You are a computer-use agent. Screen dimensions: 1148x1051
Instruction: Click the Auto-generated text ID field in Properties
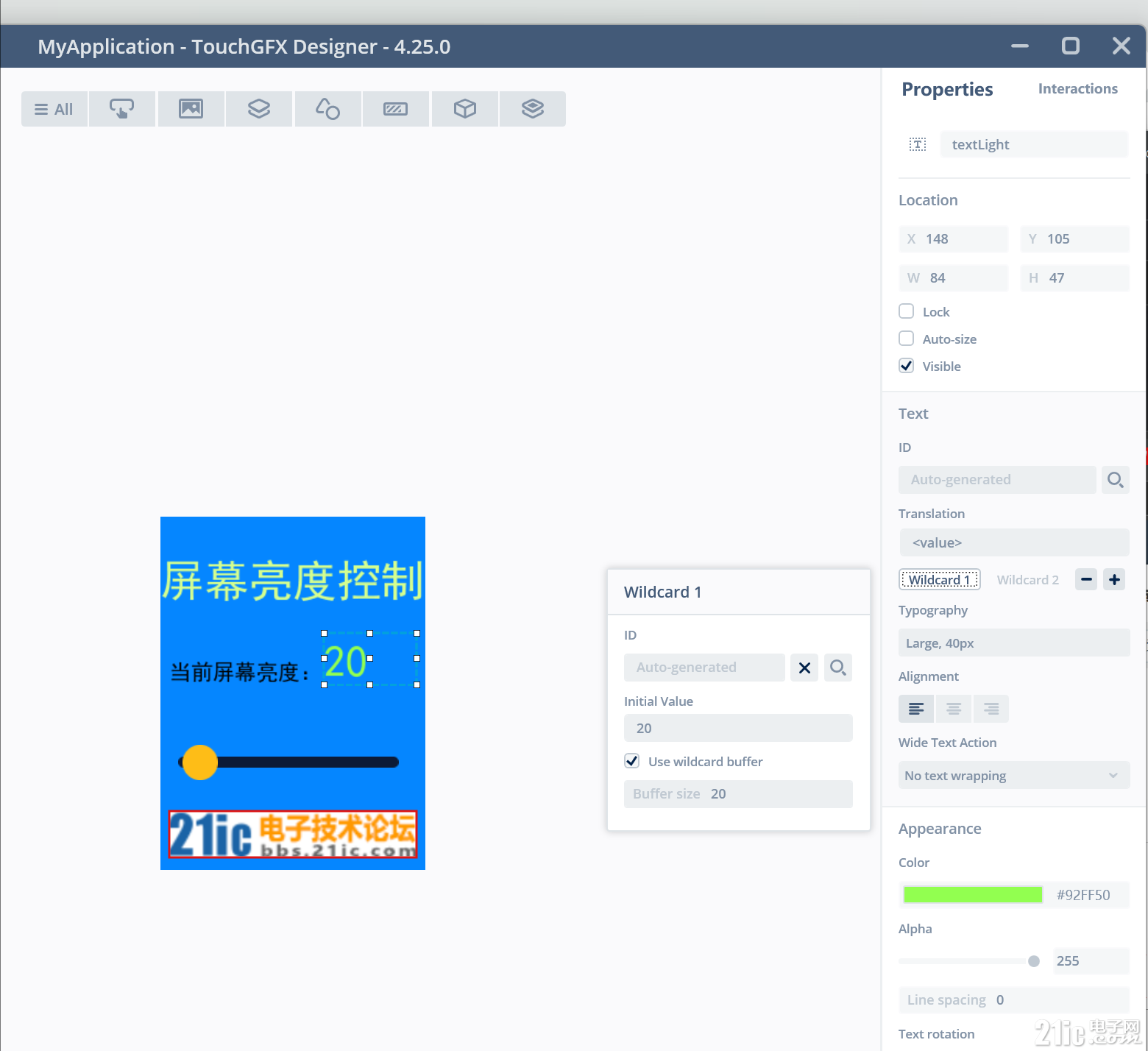pyautogui.click(x=997, y=480)
